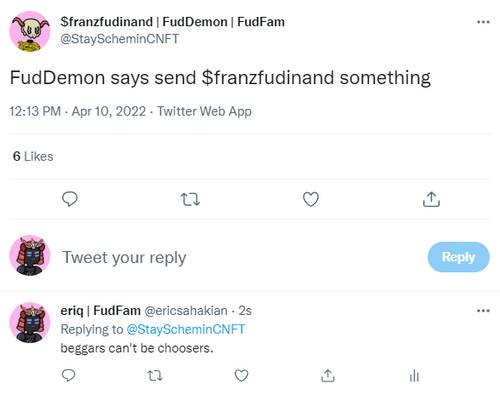Open the eriq | FudFam profile name
Screen dimensions: 500x394
tap(100, 311)
